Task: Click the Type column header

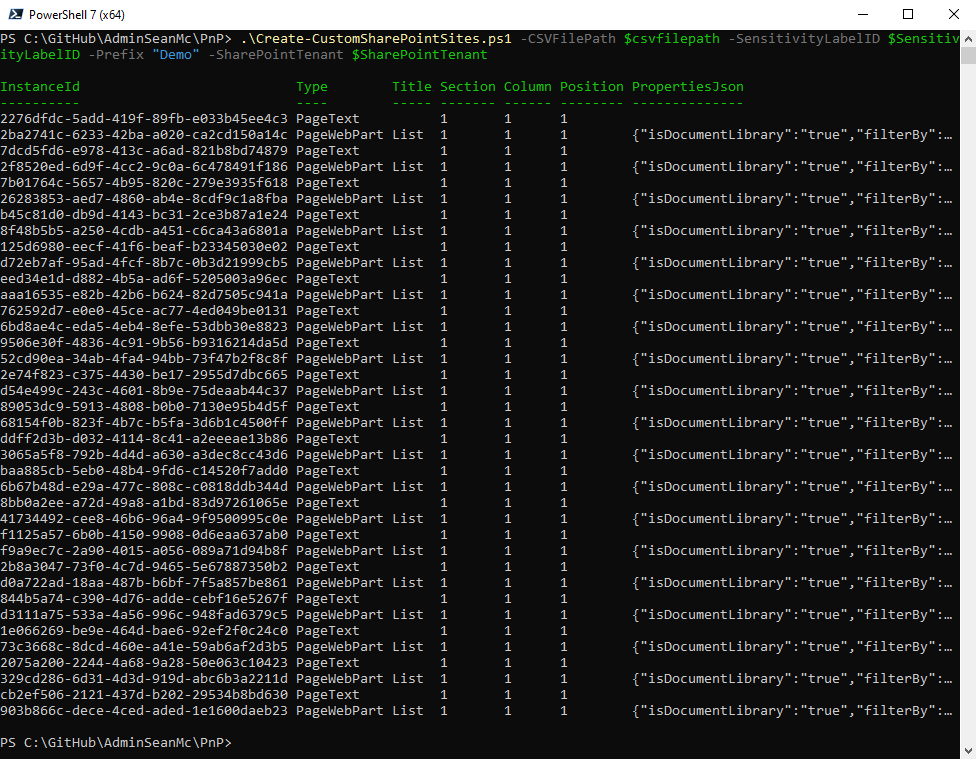Action: point(312,87)
